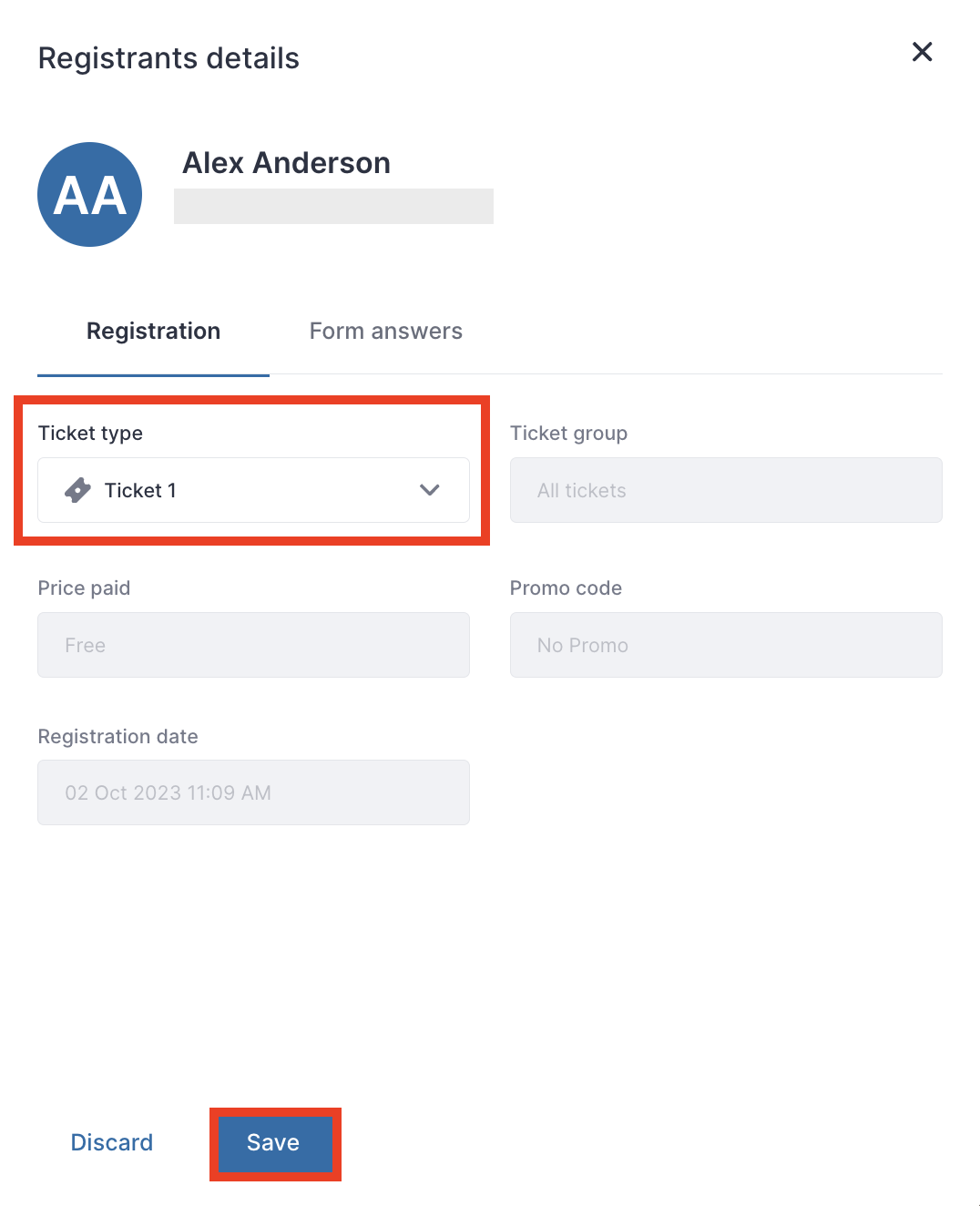
Task: Click the Promo code label
Action: 566,588
